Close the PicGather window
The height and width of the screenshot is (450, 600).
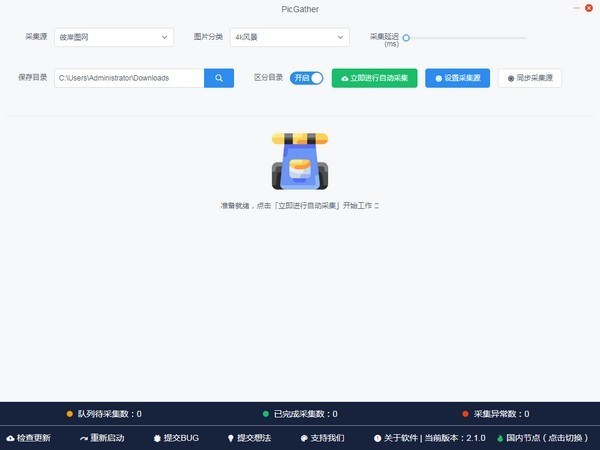[x=589, y=8]
